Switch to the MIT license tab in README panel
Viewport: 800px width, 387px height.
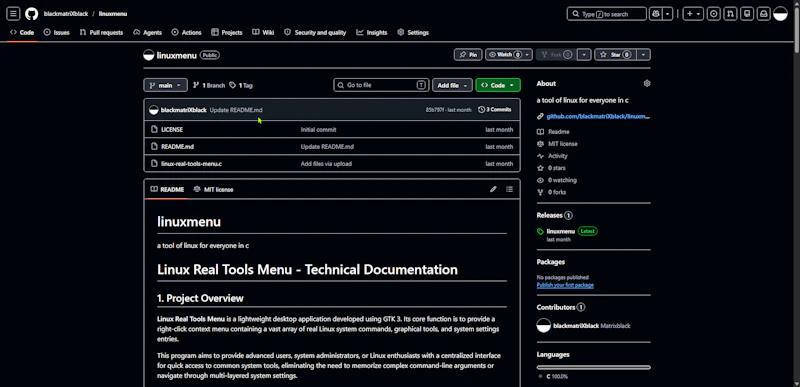click(x=213, y=189)
